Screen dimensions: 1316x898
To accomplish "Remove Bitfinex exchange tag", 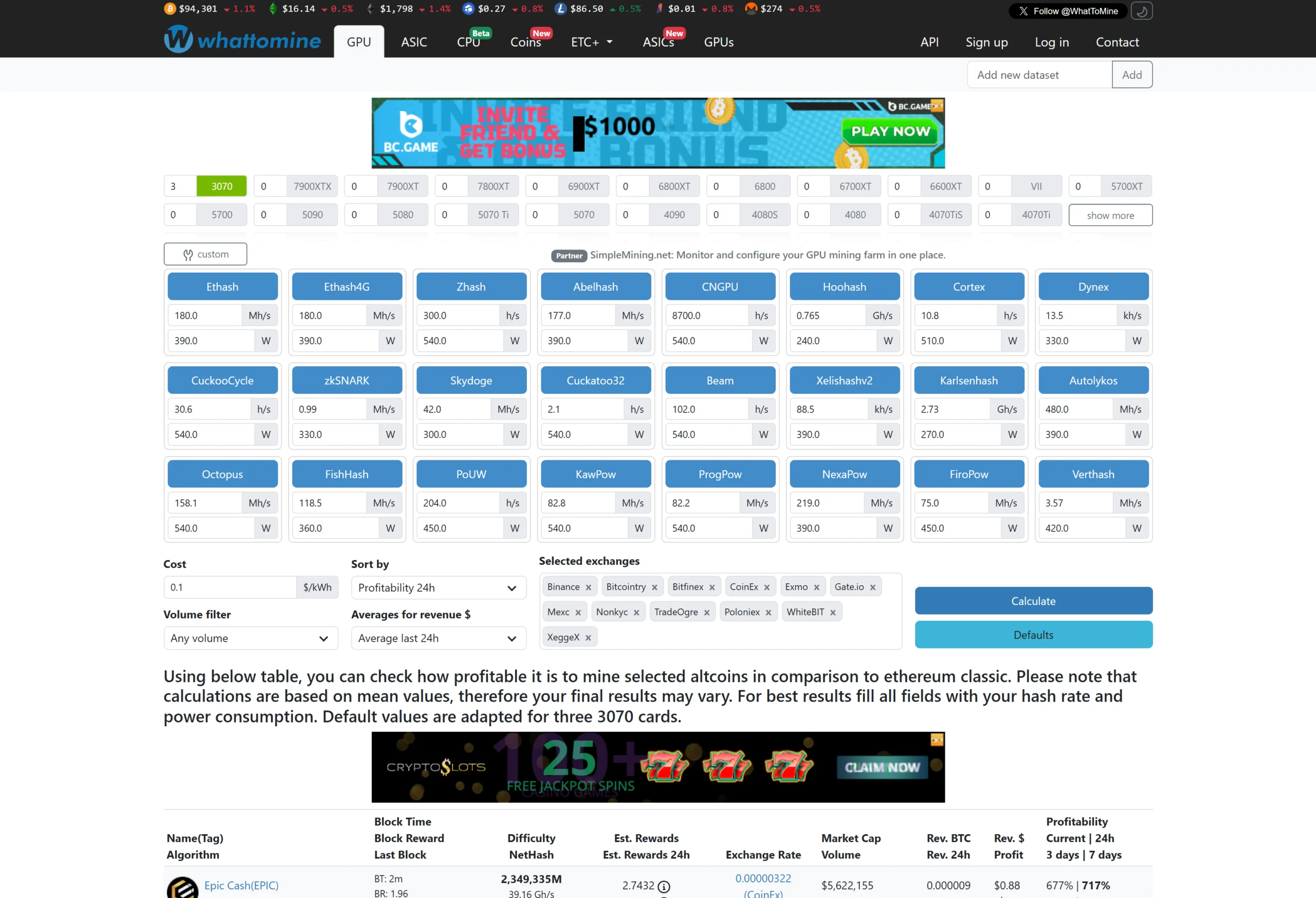I will (712, 587).
